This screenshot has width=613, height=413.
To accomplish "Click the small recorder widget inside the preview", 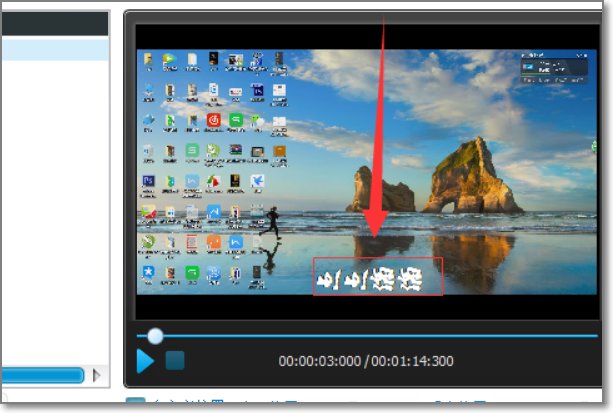I will [x=554, y=68].
